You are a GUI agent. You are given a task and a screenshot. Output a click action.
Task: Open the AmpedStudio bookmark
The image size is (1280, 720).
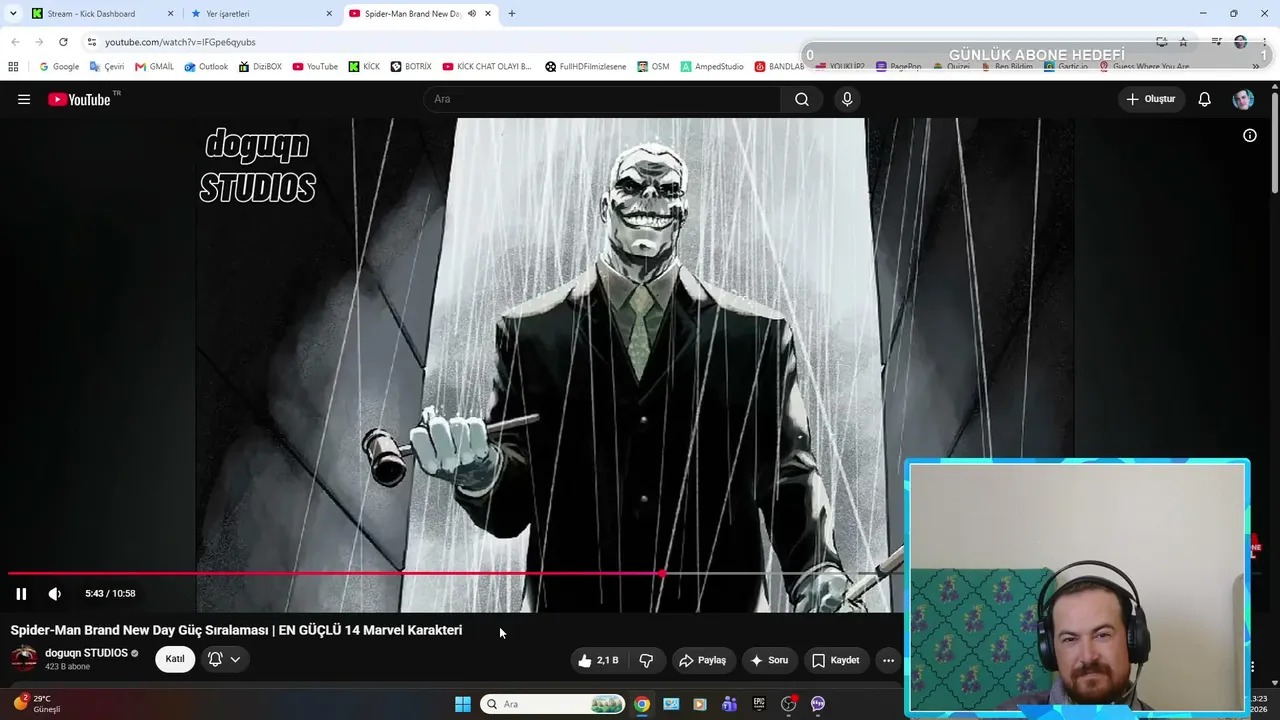pyautogui.click(x=712, y=67)
